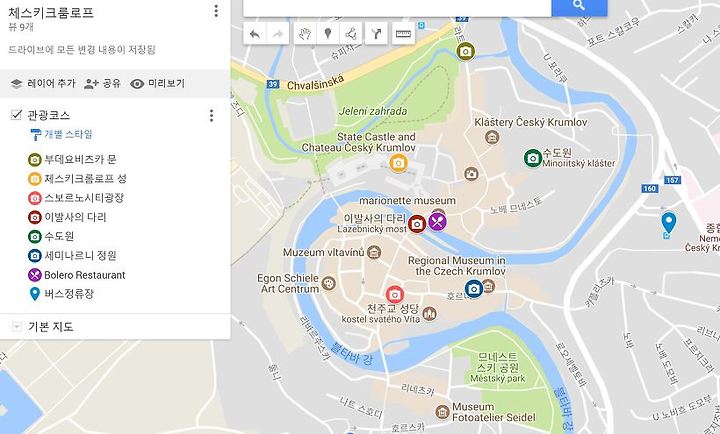The height and width of the screenshot is (434, 720).
Task: Click the undo arrow in map toolbar
Action: tap(255, 34)
